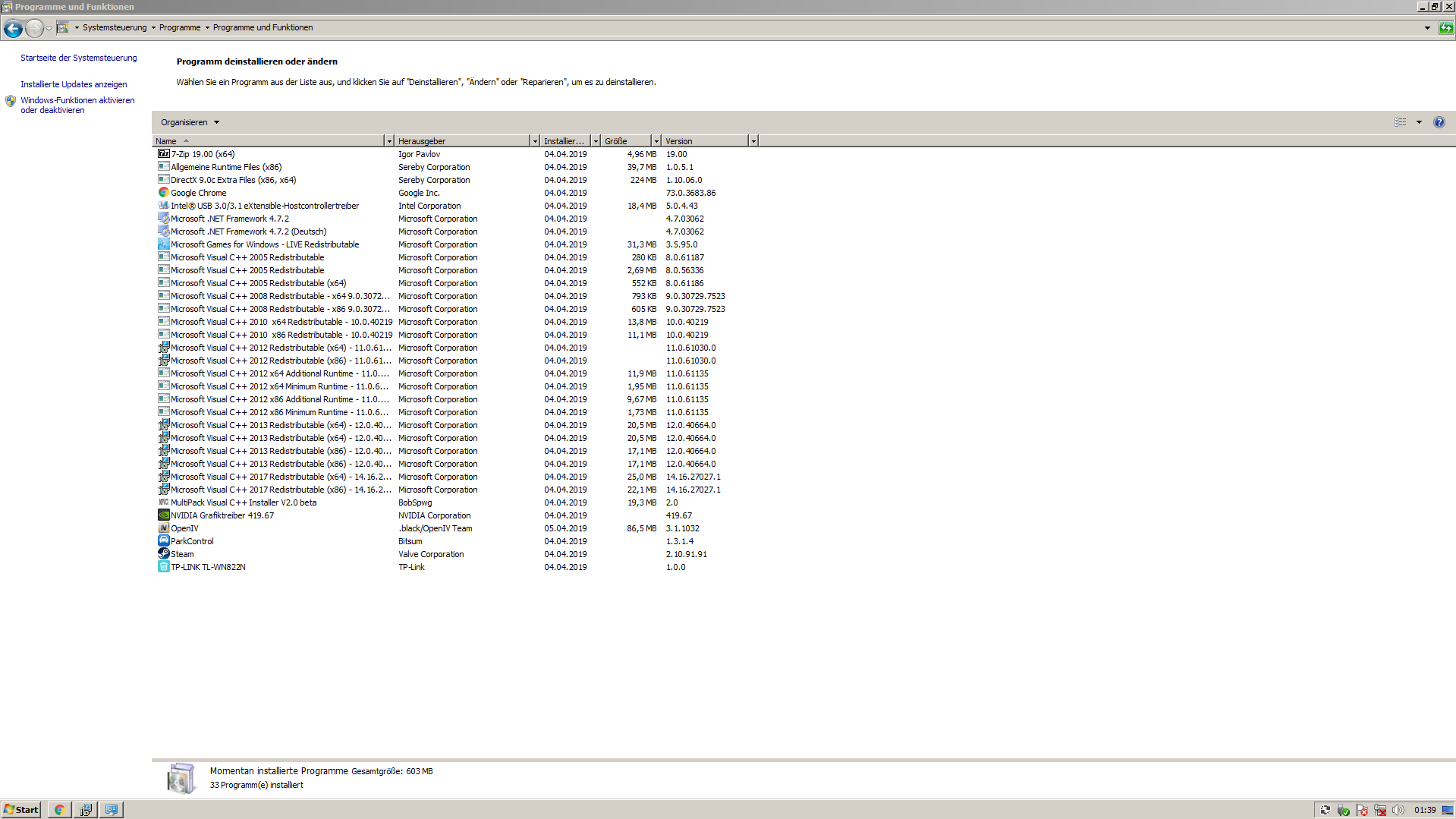Select the OpenIV program icon
The width and height of the screenshot is (1456, 819).
(x=163, y=528)
